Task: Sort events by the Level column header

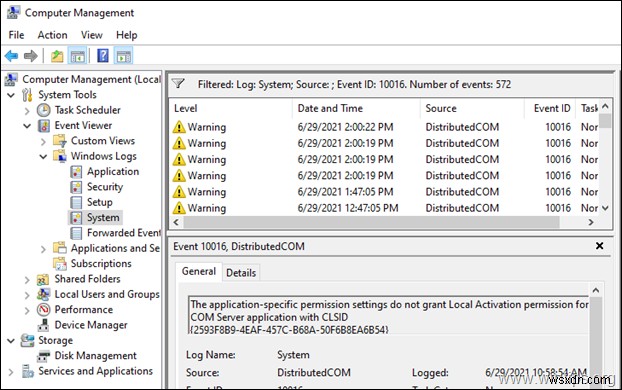Action: coord(231,108)
